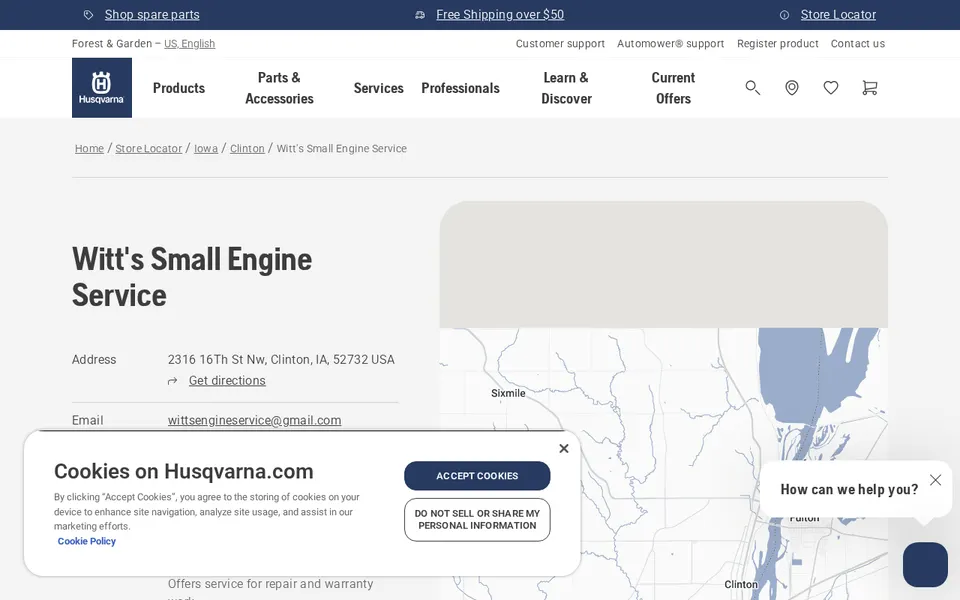Go to Clinton breadcrumb
Screen dimensions: 960x600
(247, 148)
